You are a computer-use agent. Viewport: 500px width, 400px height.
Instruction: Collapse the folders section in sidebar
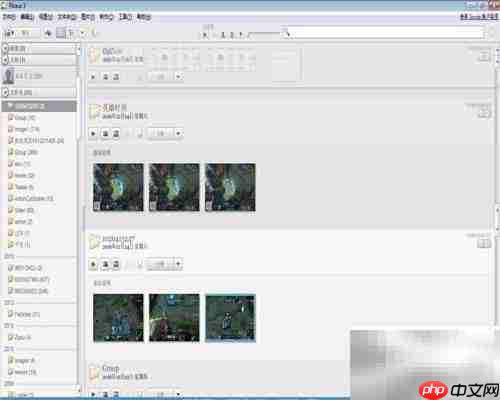[x=5, y=92]
